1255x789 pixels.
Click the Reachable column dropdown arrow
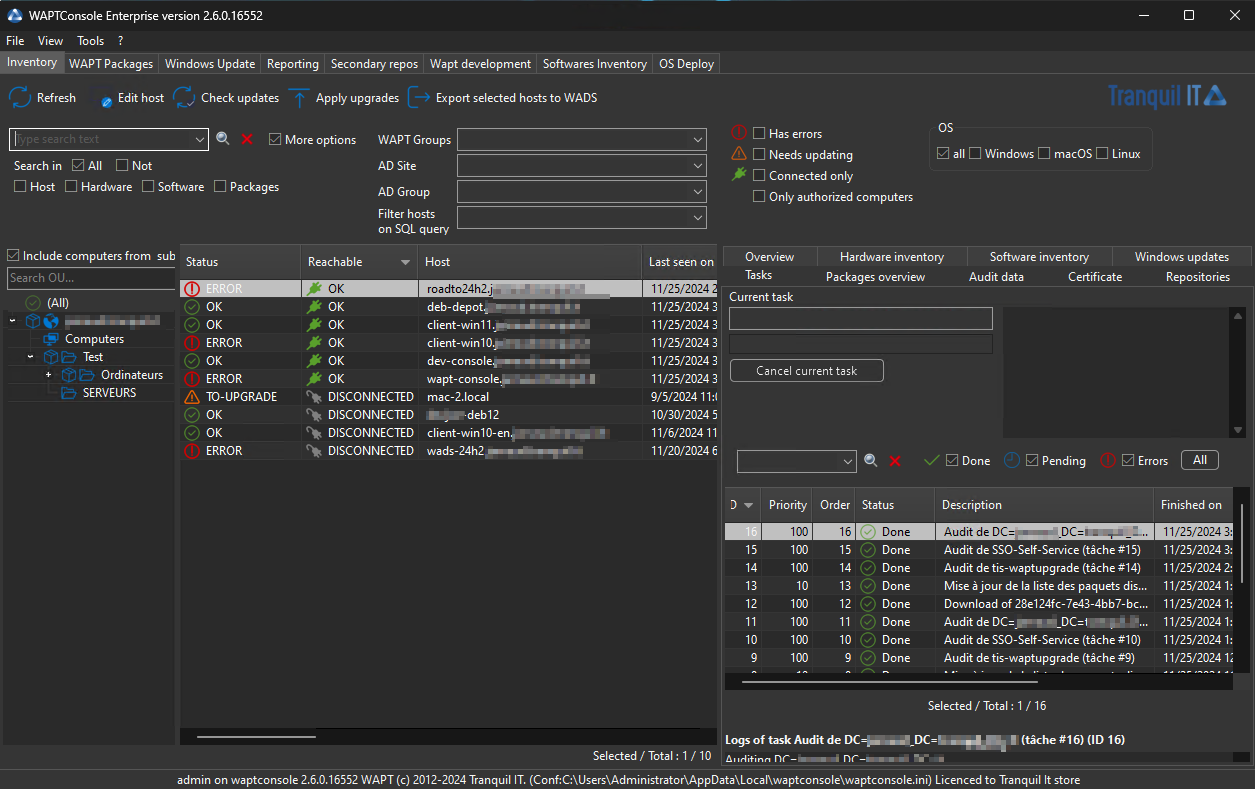pyautogui.click(x=405, y=263)
